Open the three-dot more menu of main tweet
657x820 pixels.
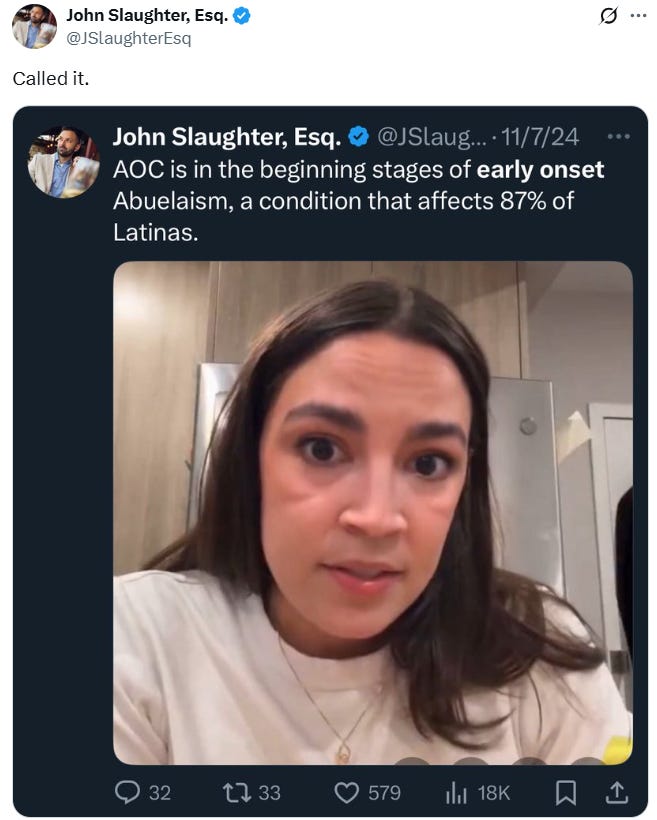coord(639,16)
